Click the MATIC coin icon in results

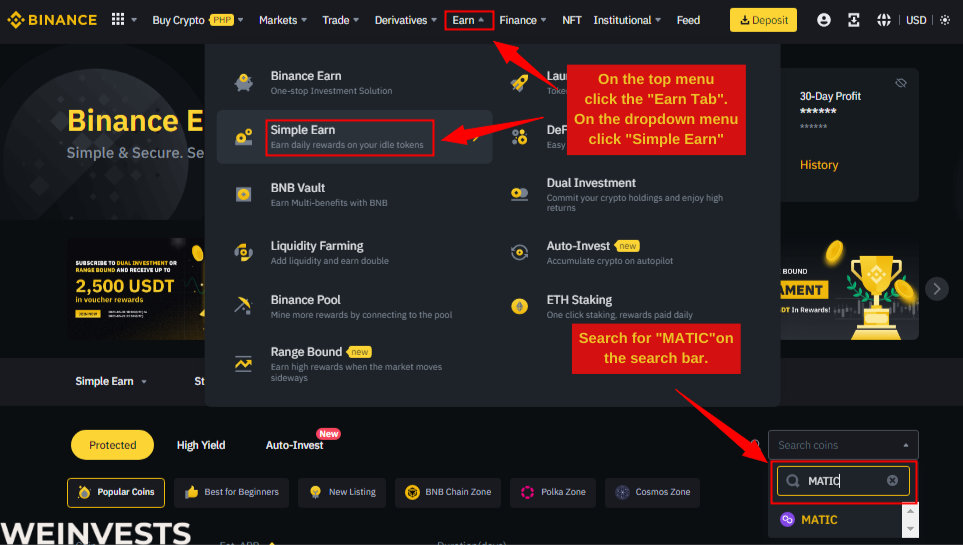point(787,519)
